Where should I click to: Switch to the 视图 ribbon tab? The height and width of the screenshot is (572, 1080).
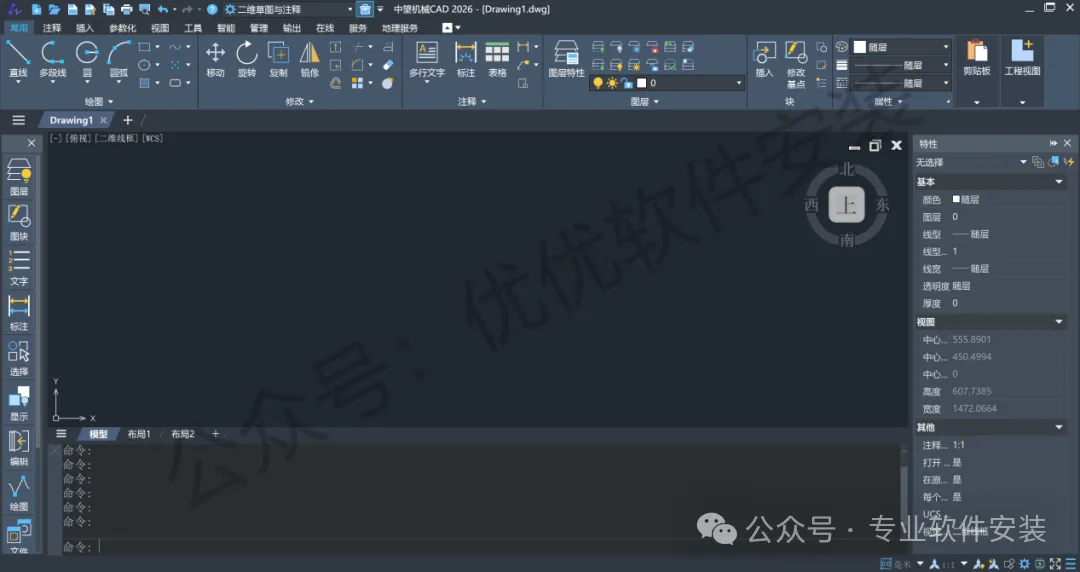coord(160,28)
